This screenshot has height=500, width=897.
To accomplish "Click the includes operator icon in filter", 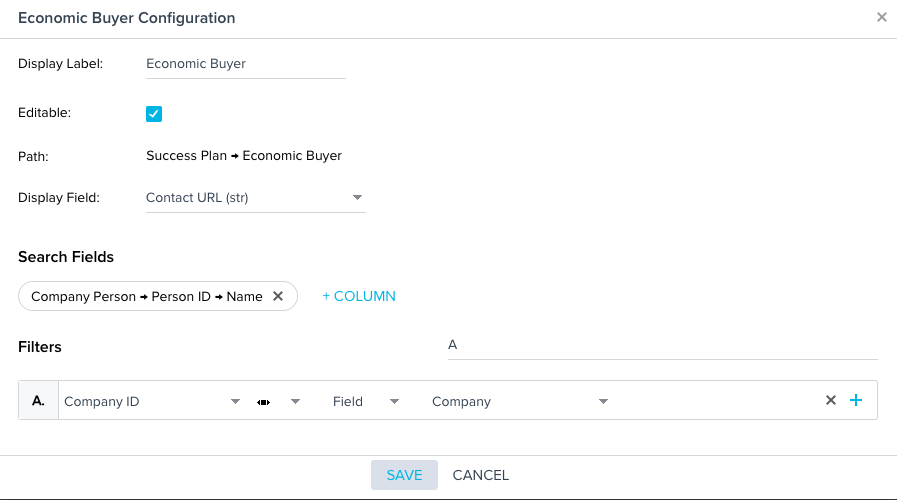I will click(x=263, y=402).
